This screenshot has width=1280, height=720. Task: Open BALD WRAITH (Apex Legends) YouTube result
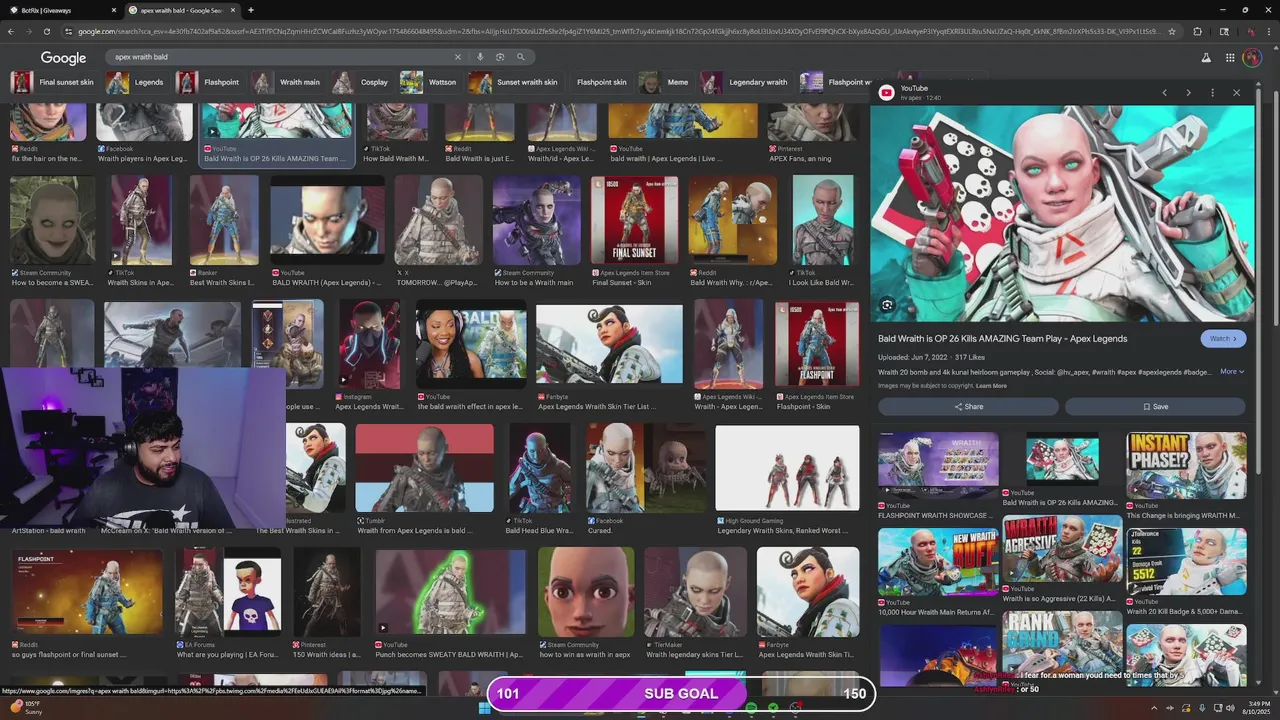tap(327, 221)
